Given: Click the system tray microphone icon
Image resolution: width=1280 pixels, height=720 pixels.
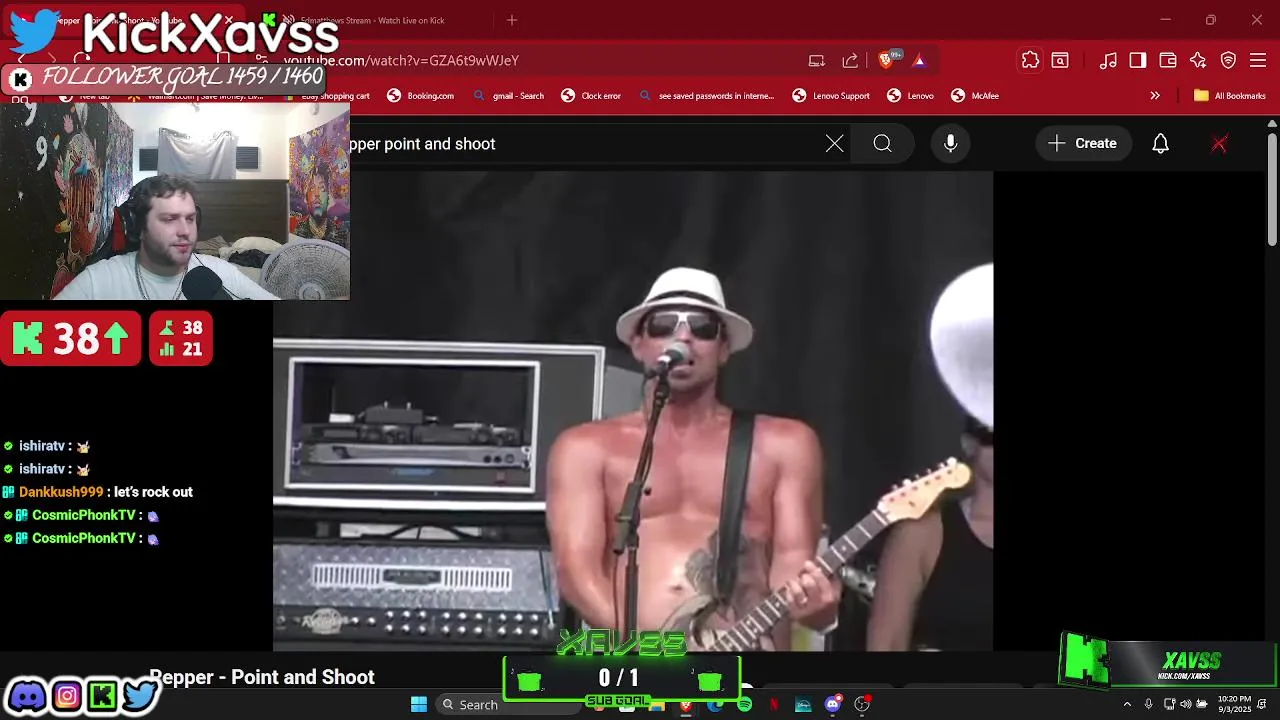Looking at the screenshot, I should 1148,704.
